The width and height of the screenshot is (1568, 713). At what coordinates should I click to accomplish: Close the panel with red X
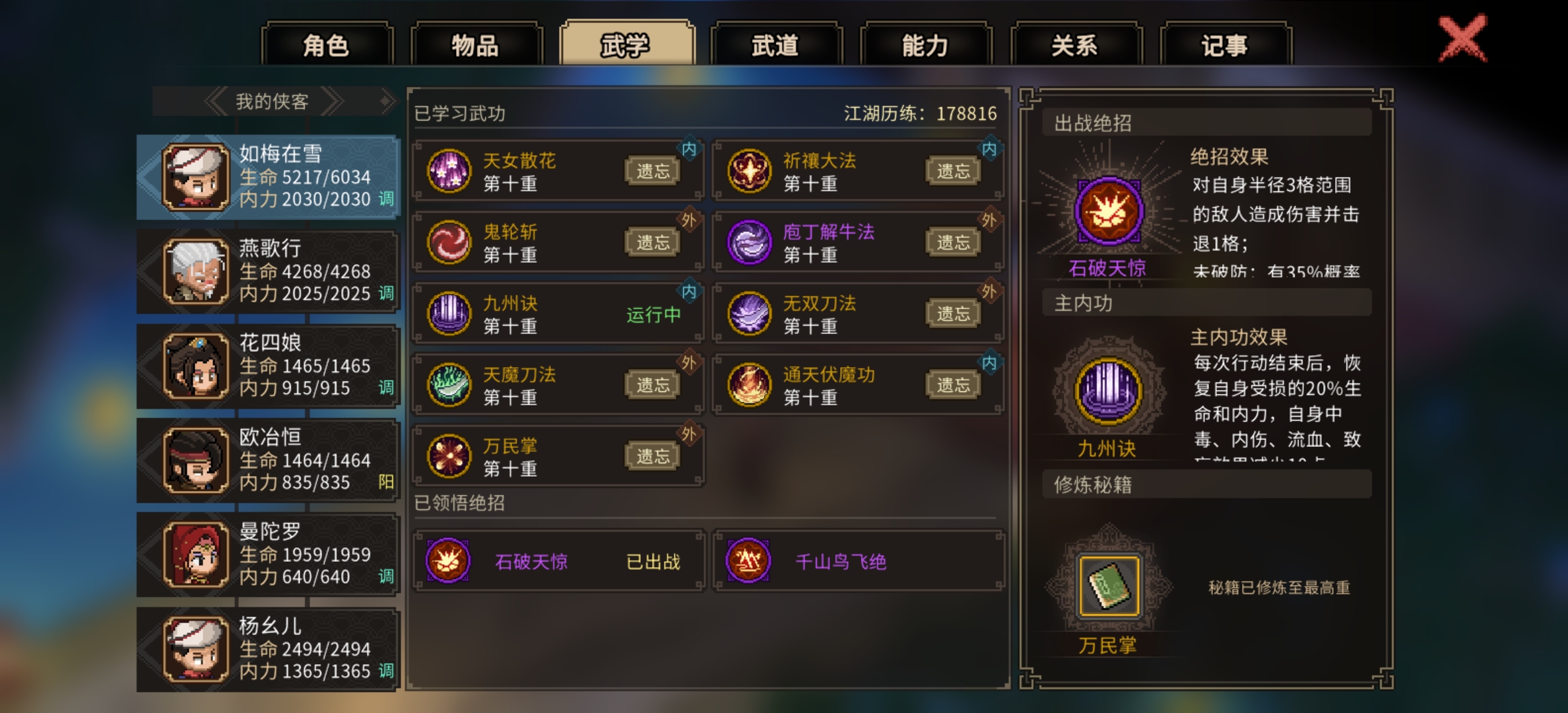click(1463, 38)
